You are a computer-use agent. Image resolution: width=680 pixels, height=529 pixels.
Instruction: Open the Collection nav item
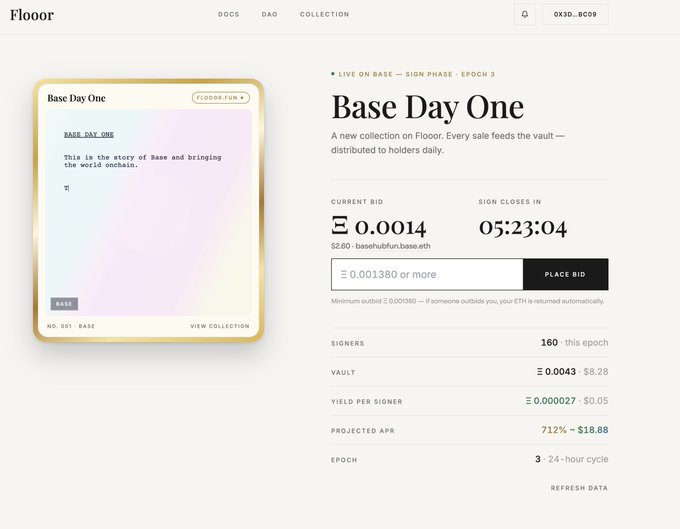[324, 14]
